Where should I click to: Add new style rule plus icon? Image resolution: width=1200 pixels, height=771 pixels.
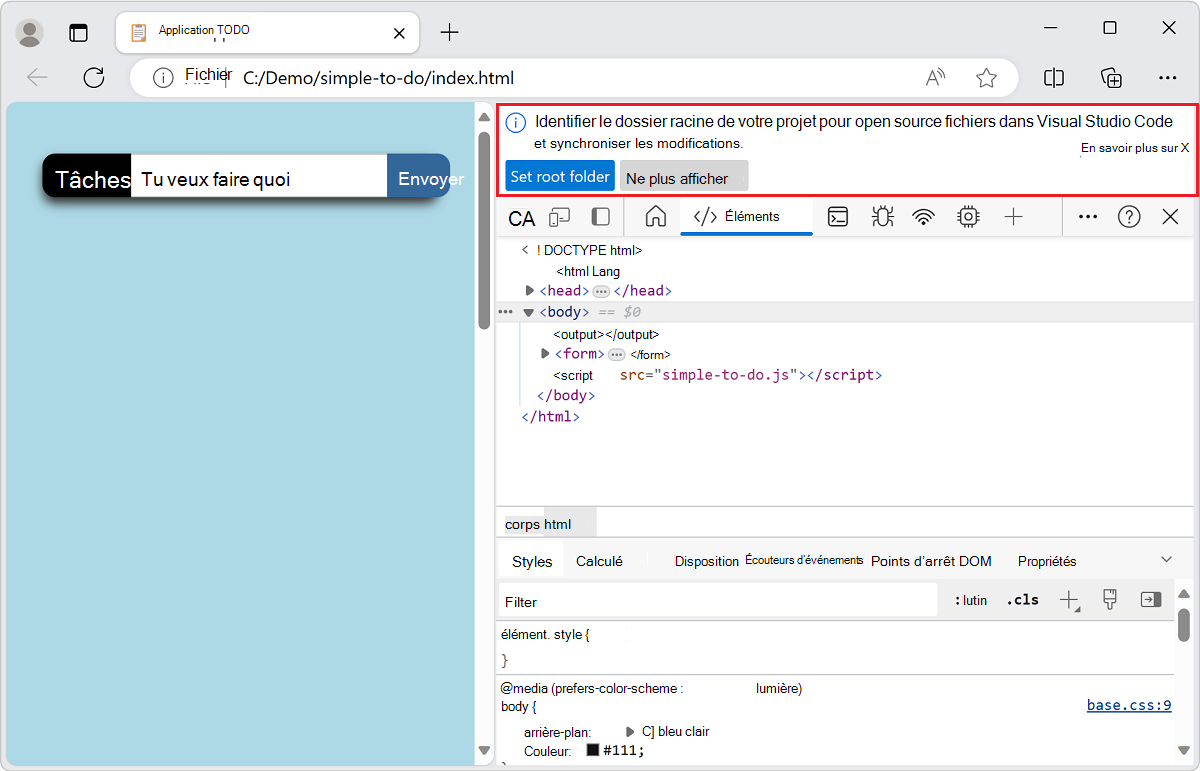pyautogui.click(x=1070, y=600)
